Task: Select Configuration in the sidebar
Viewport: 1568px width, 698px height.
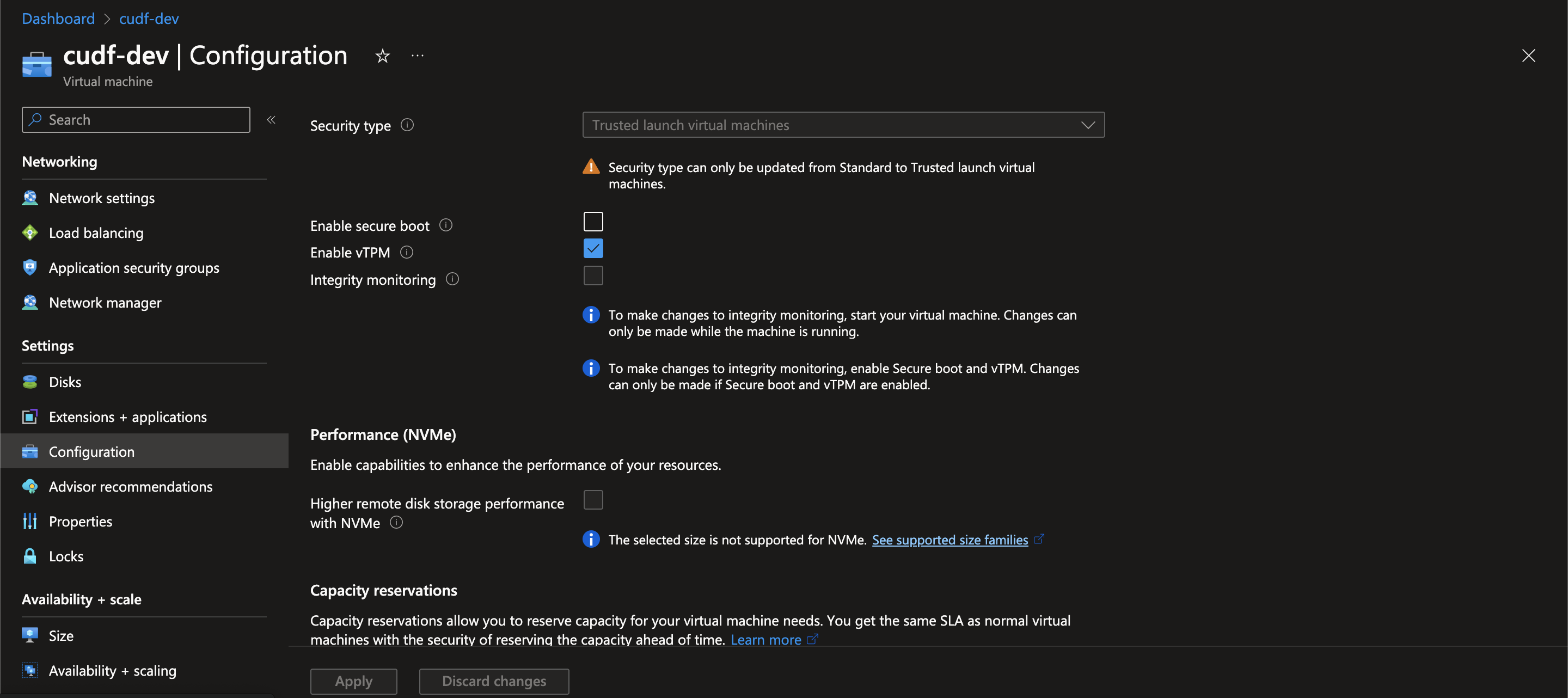Action: coord(91,451)
